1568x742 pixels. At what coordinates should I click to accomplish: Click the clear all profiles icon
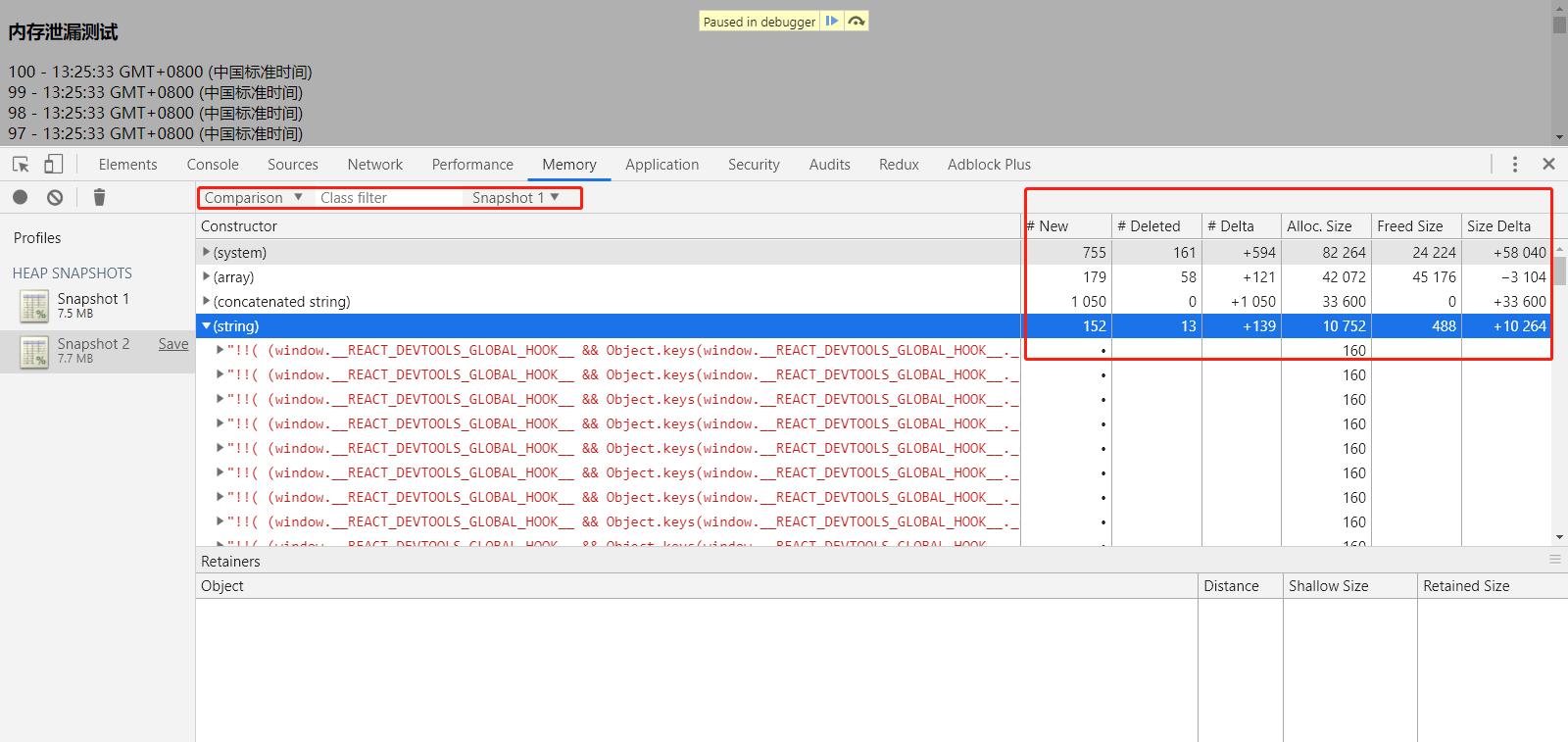click(55, 198)
